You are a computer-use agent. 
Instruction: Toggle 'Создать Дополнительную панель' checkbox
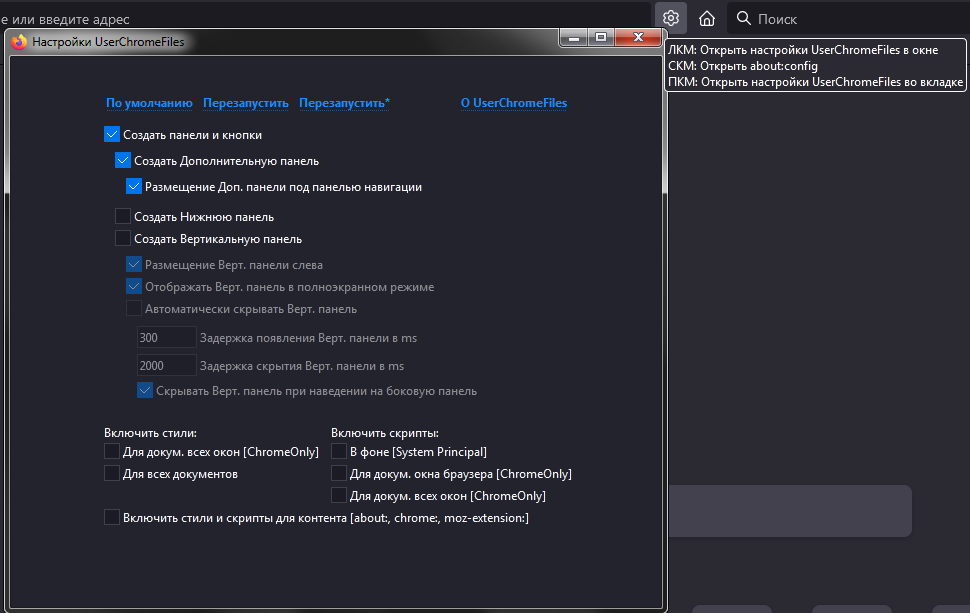coord(123,160)
